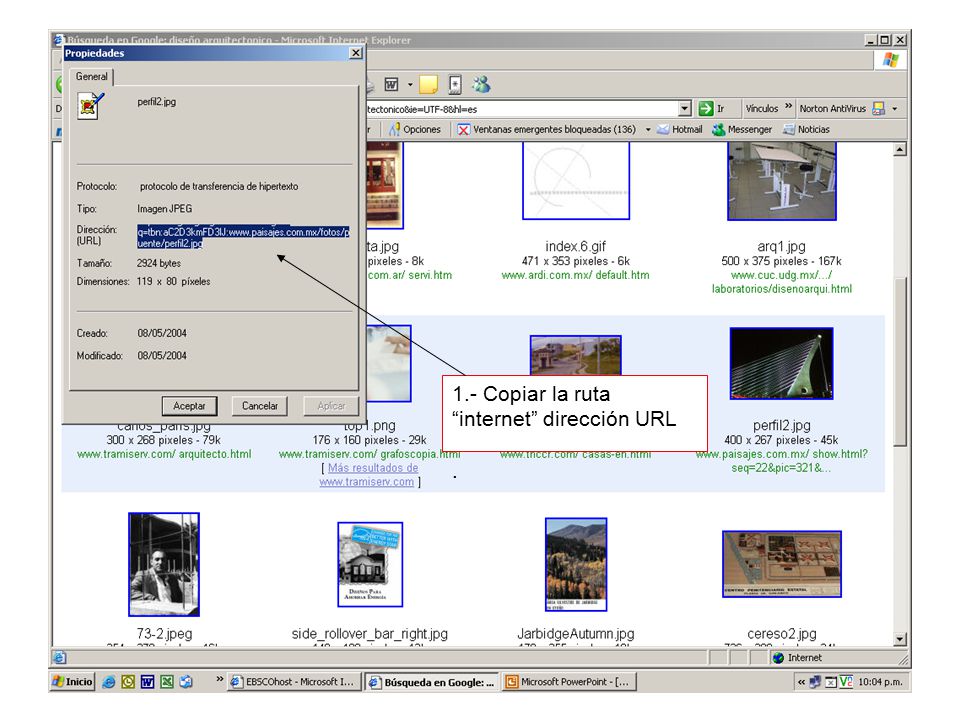The width and height of the screenshot is (960, 720).
Task: Click the Internet zone globe in status bar
Action: [779, 658]
